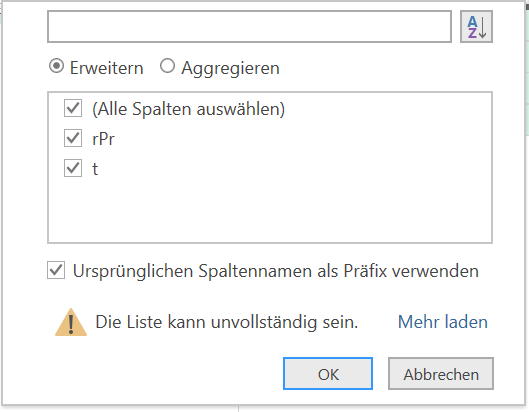Click empty space in the column list box
This screenshot has width=529, height=412.
tap(270, 211)
